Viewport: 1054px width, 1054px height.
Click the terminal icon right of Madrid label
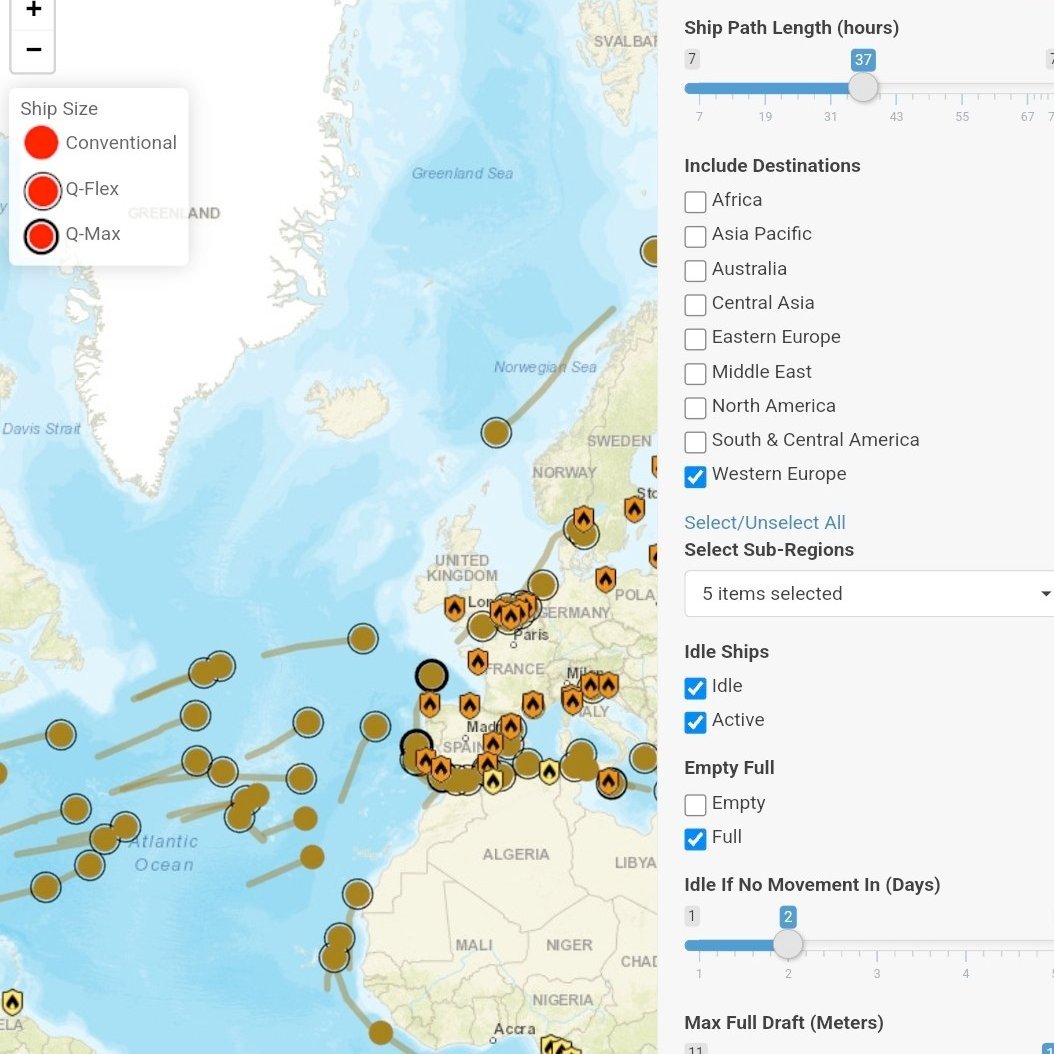(511, 727)
